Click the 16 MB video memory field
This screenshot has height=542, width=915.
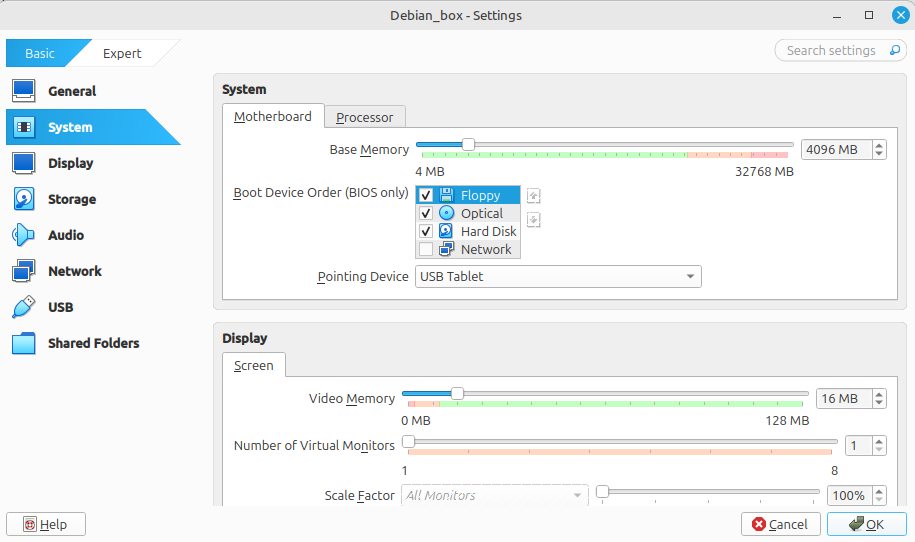click(x=844, y=398)
